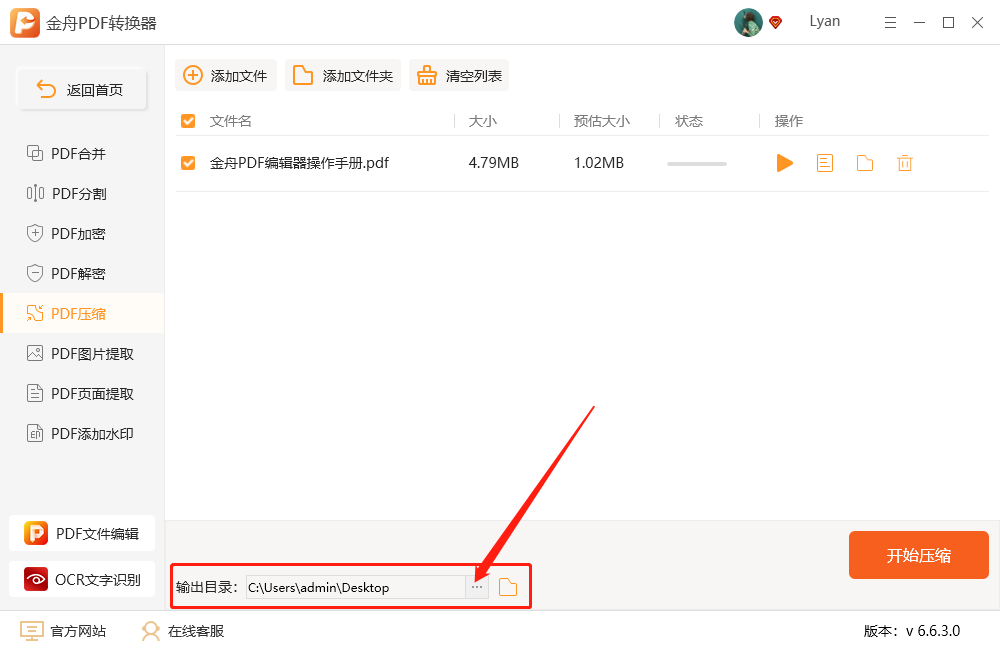Open file details document icon in row
1000x650 pixels.
(825, 163)
